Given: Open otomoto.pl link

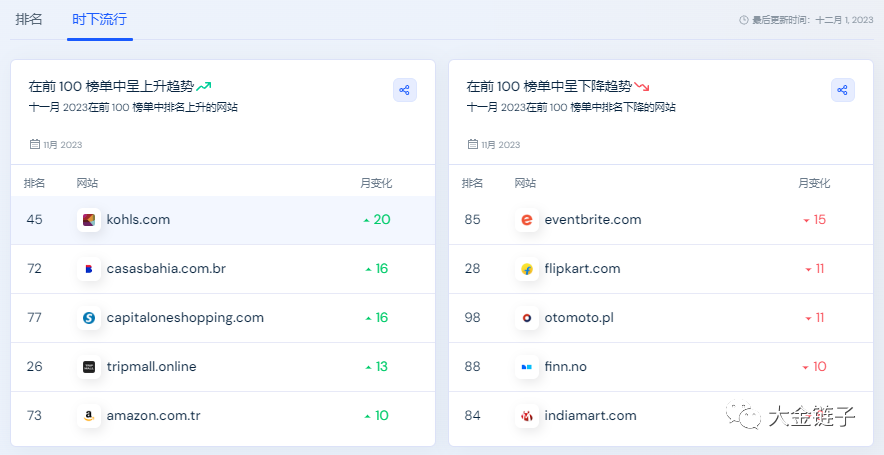Looking at the screenshot, I should tap(579, 317).
